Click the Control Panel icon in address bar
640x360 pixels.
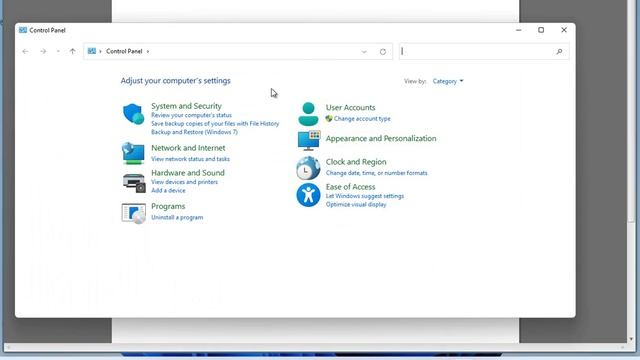point(91,51)
